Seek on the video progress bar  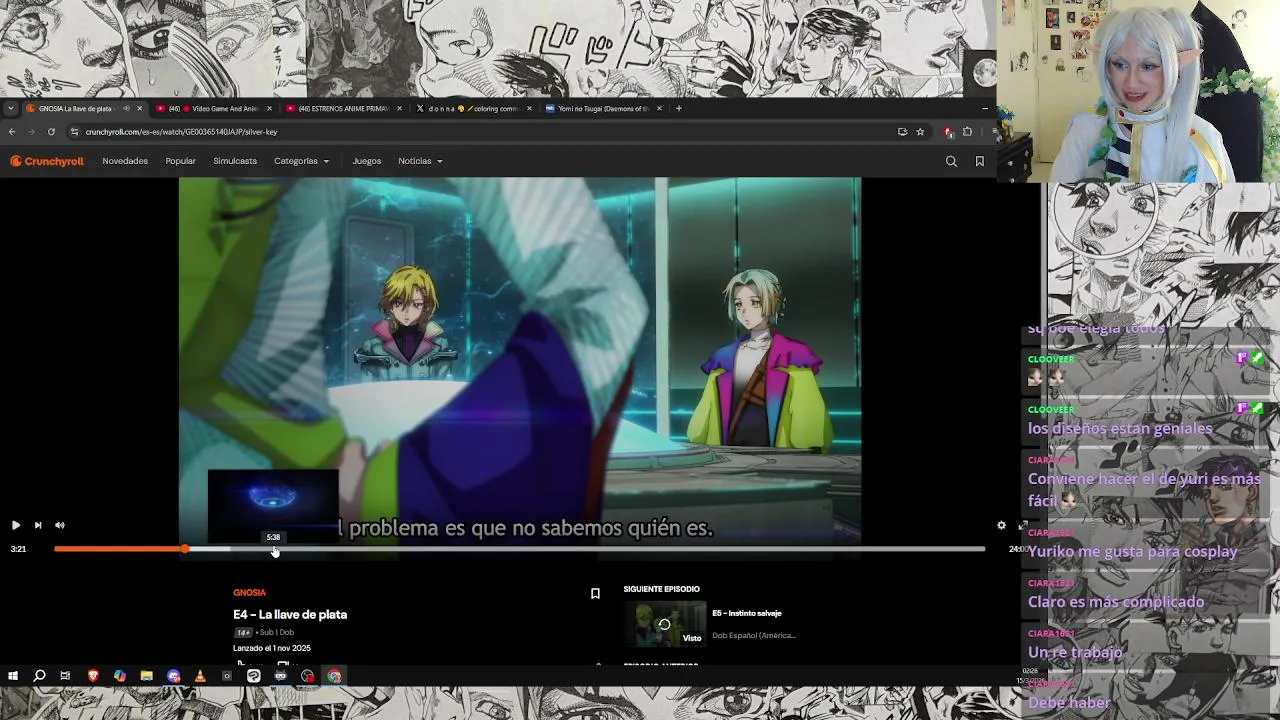[x=519, y=549]
